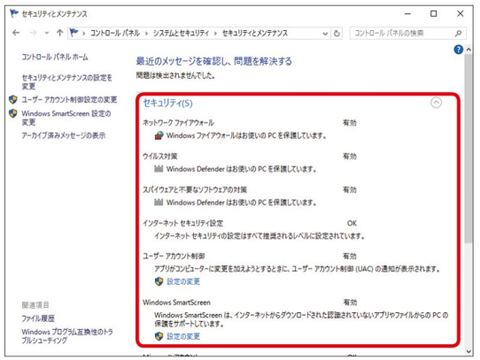Minimize the セキュリティとメンテナンス window
480x360 pixels.
[408, 14]
